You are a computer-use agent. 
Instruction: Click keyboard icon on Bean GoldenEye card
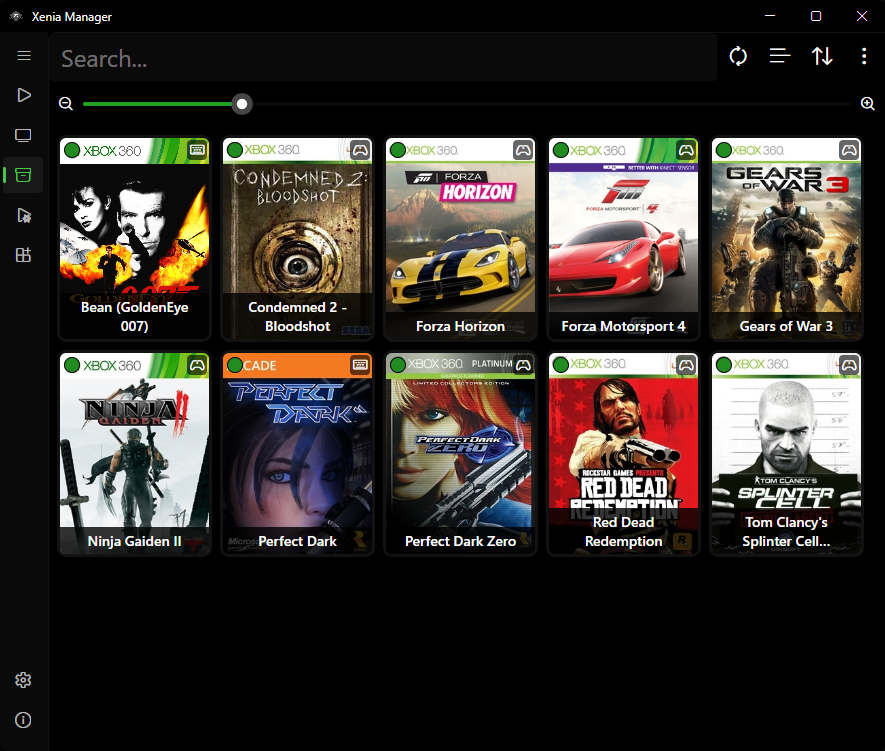pos(197,150)
